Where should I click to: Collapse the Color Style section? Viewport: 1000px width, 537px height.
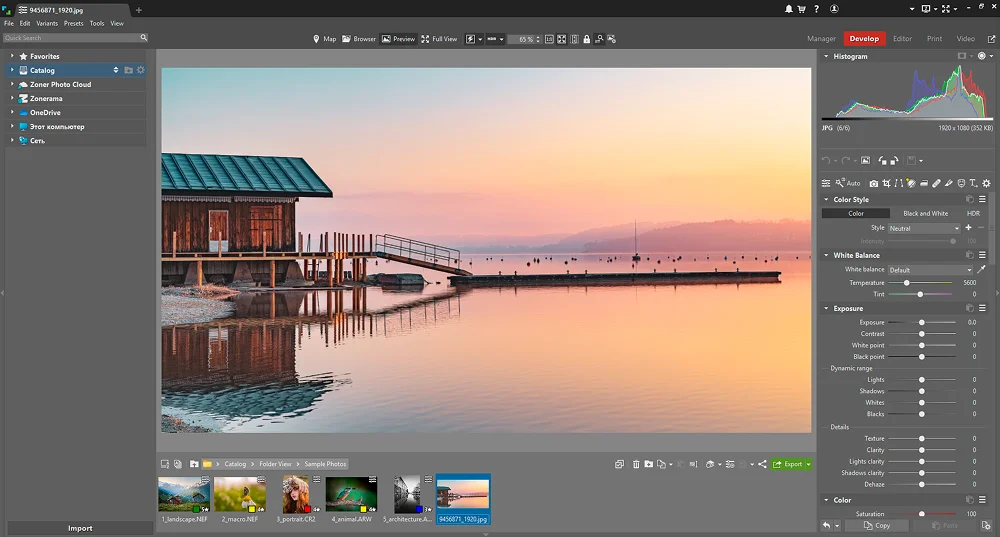click(x=827, y=200)
